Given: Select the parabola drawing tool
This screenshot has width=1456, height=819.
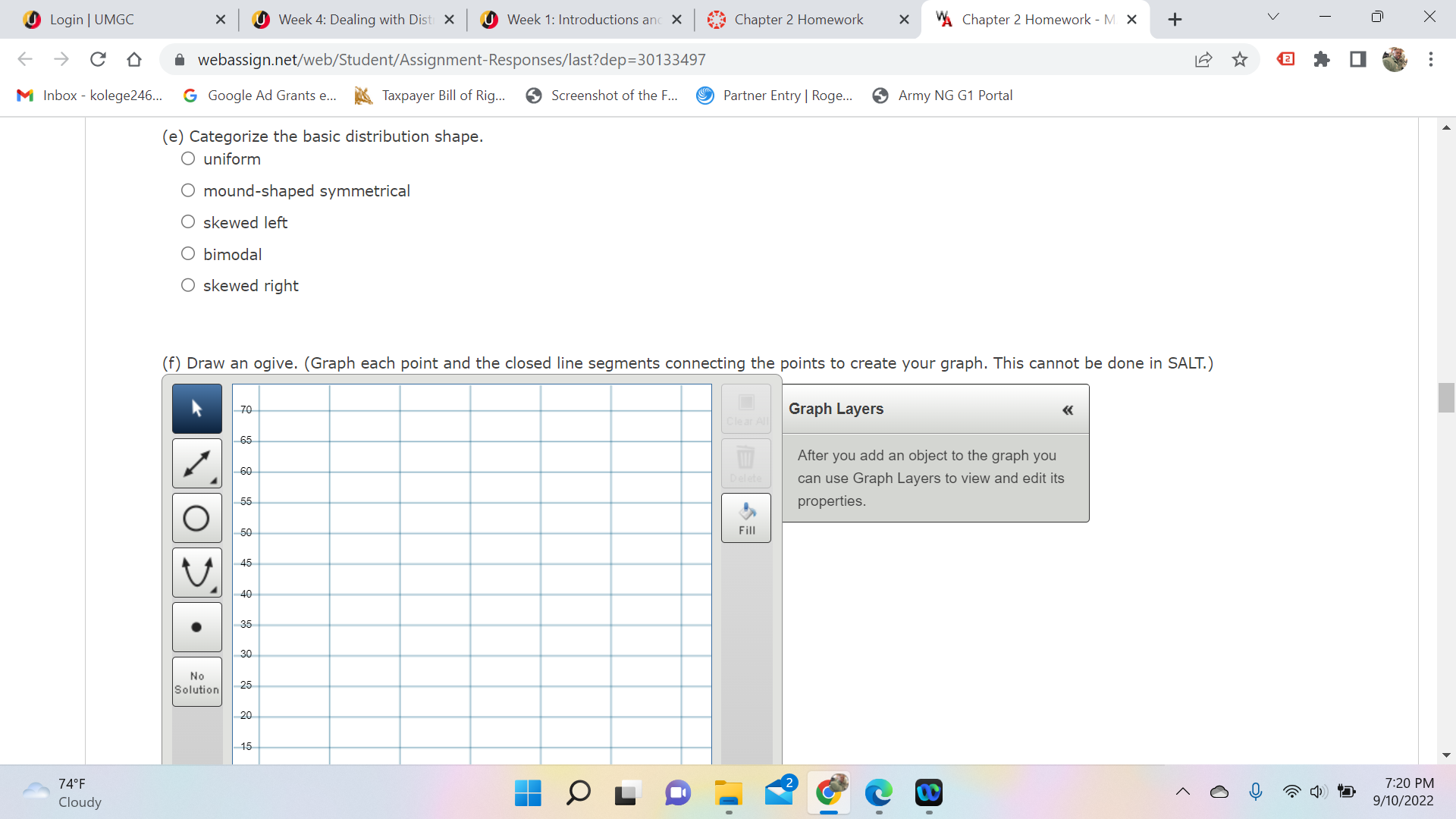Looking at the screenshot, I should pos(196,573).
